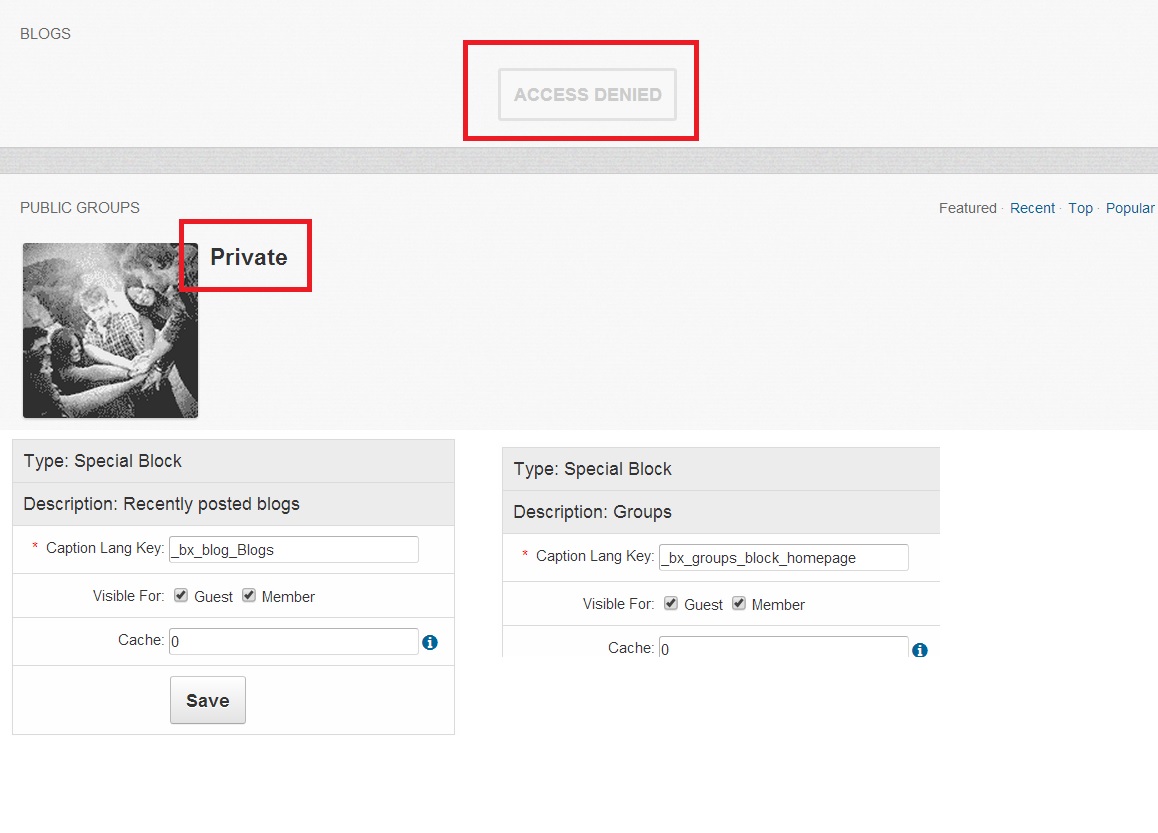Switch to the Featured groups tab
Viewport: 1158px width, 833px height.
click(967, 208)
